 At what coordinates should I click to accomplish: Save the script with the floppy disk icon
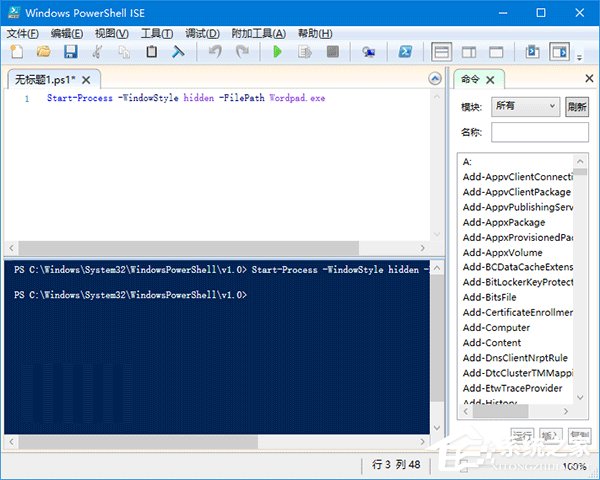70,52
